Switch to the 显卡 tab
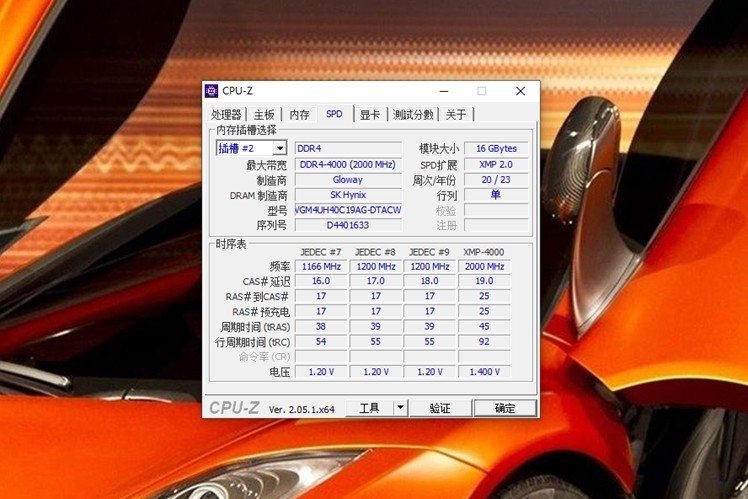 pyautogui.click(x=370, y=114)
